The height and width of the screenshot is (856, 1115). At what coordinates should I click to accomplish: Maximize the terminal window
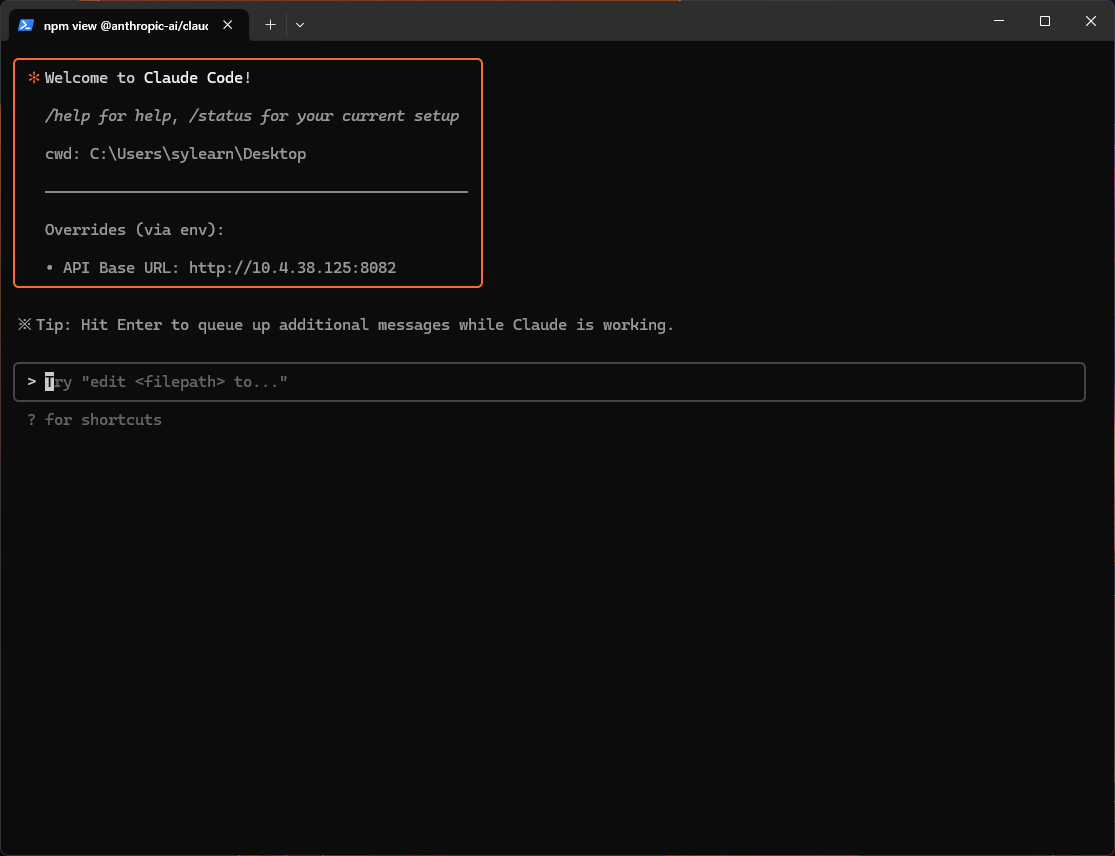[1045, 21]
